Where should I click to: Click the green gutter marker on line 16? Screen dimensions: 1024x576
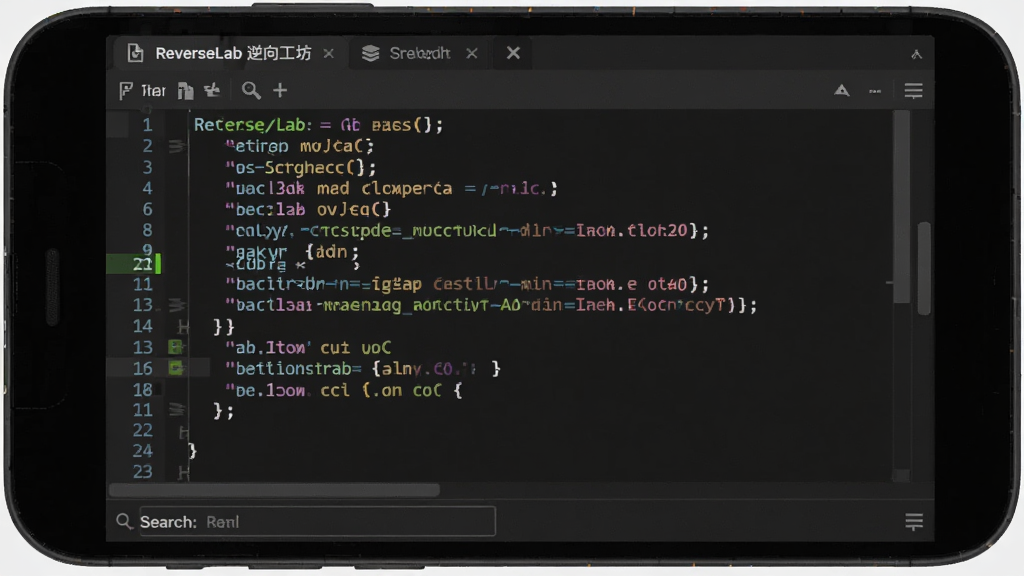pyautogui.click(x=176, y=368)
